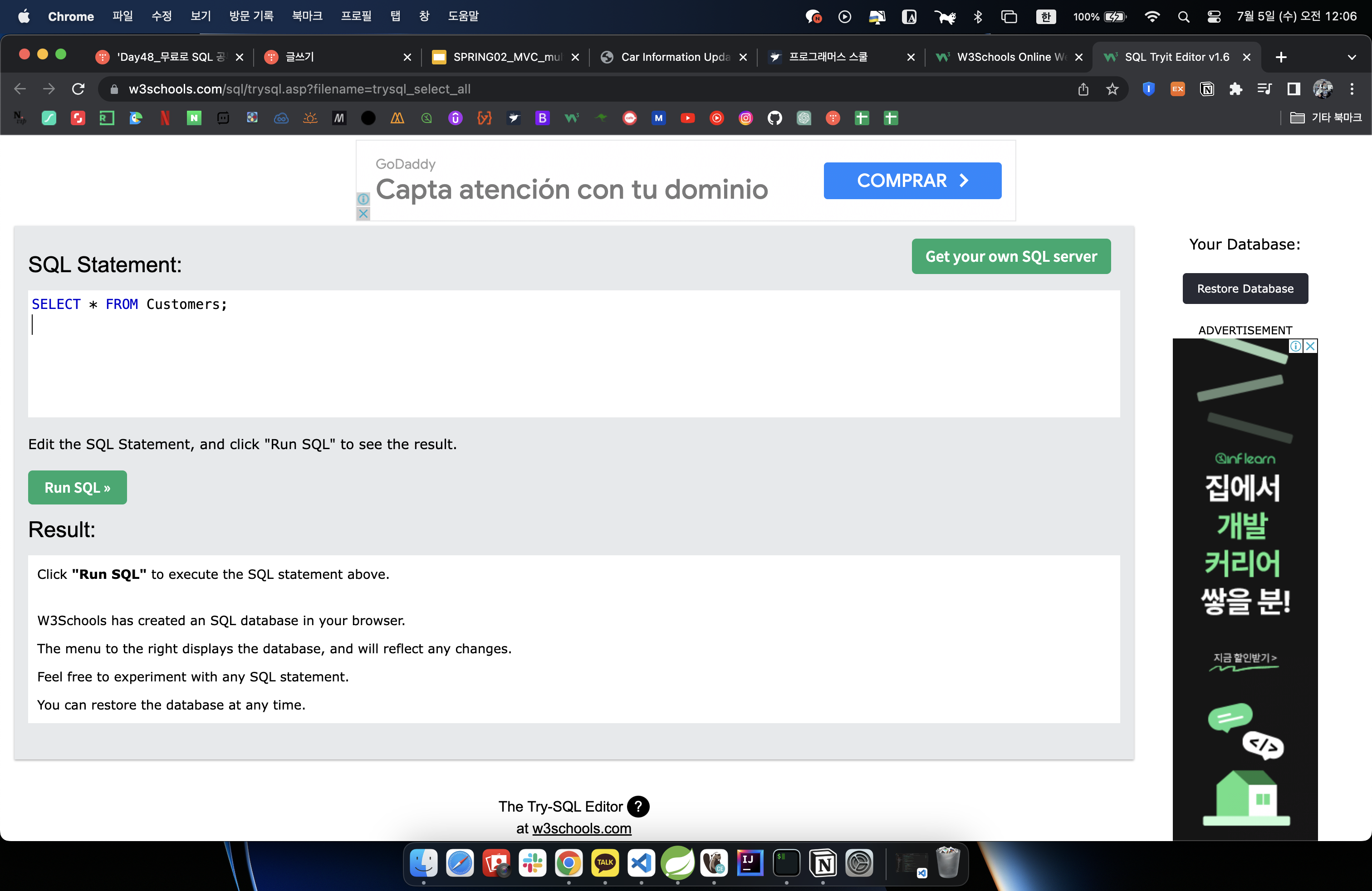This screenshot has height=891, width=1372.
Task: Open the Chrome extensions puzzle icon
Action: point(1235,89)
